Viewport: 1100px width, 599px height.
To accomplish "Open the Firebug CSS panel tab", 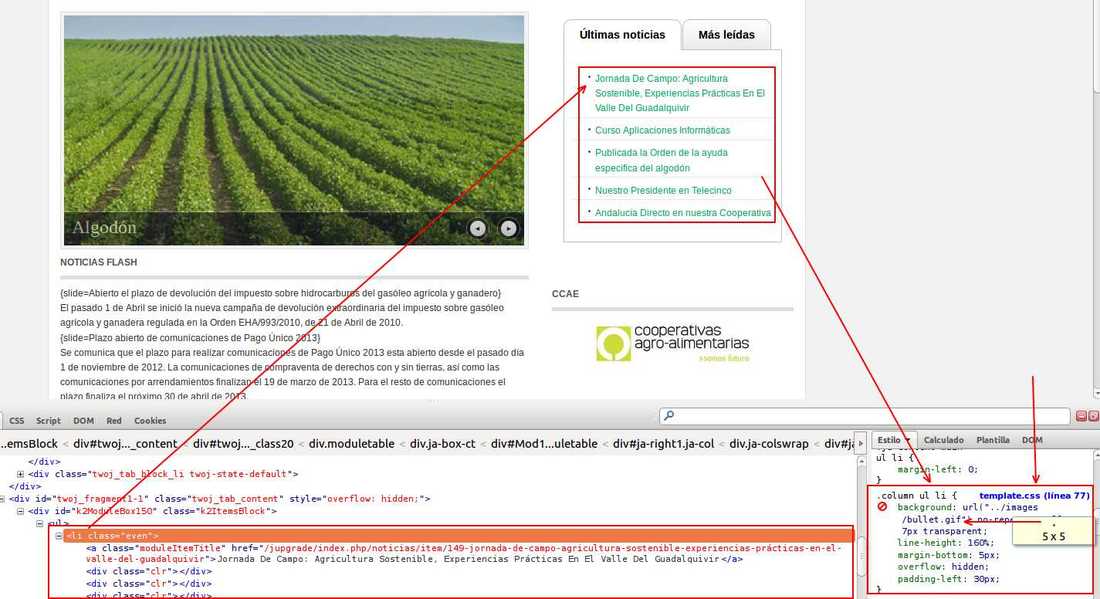I will tap(17, 421).
